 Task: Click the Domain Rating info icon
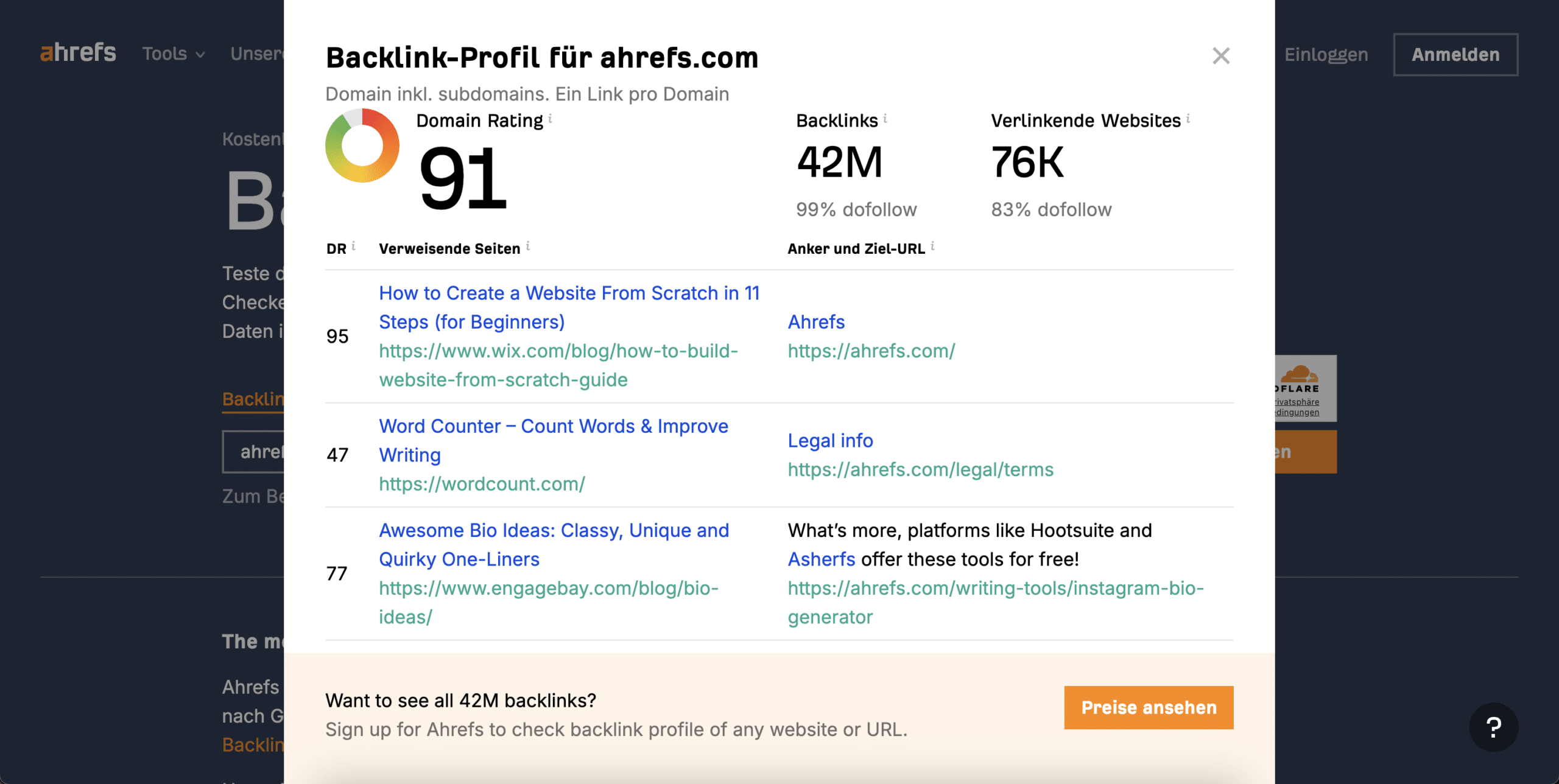pos(550,118)
